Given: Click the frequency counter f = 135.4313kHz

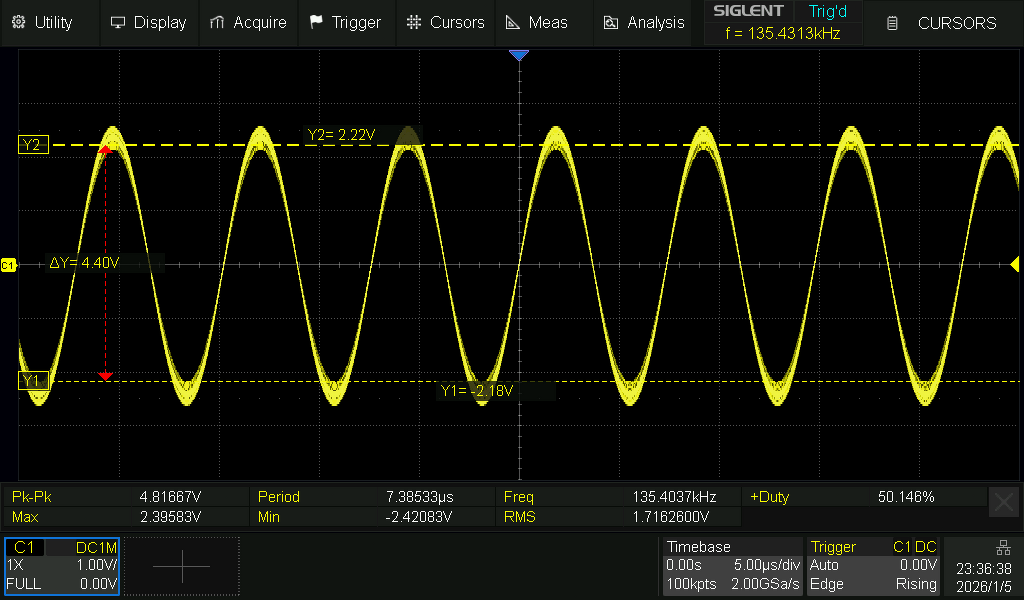Looking at the screenshot, I should pyautogui.click(x=782, y=33).
